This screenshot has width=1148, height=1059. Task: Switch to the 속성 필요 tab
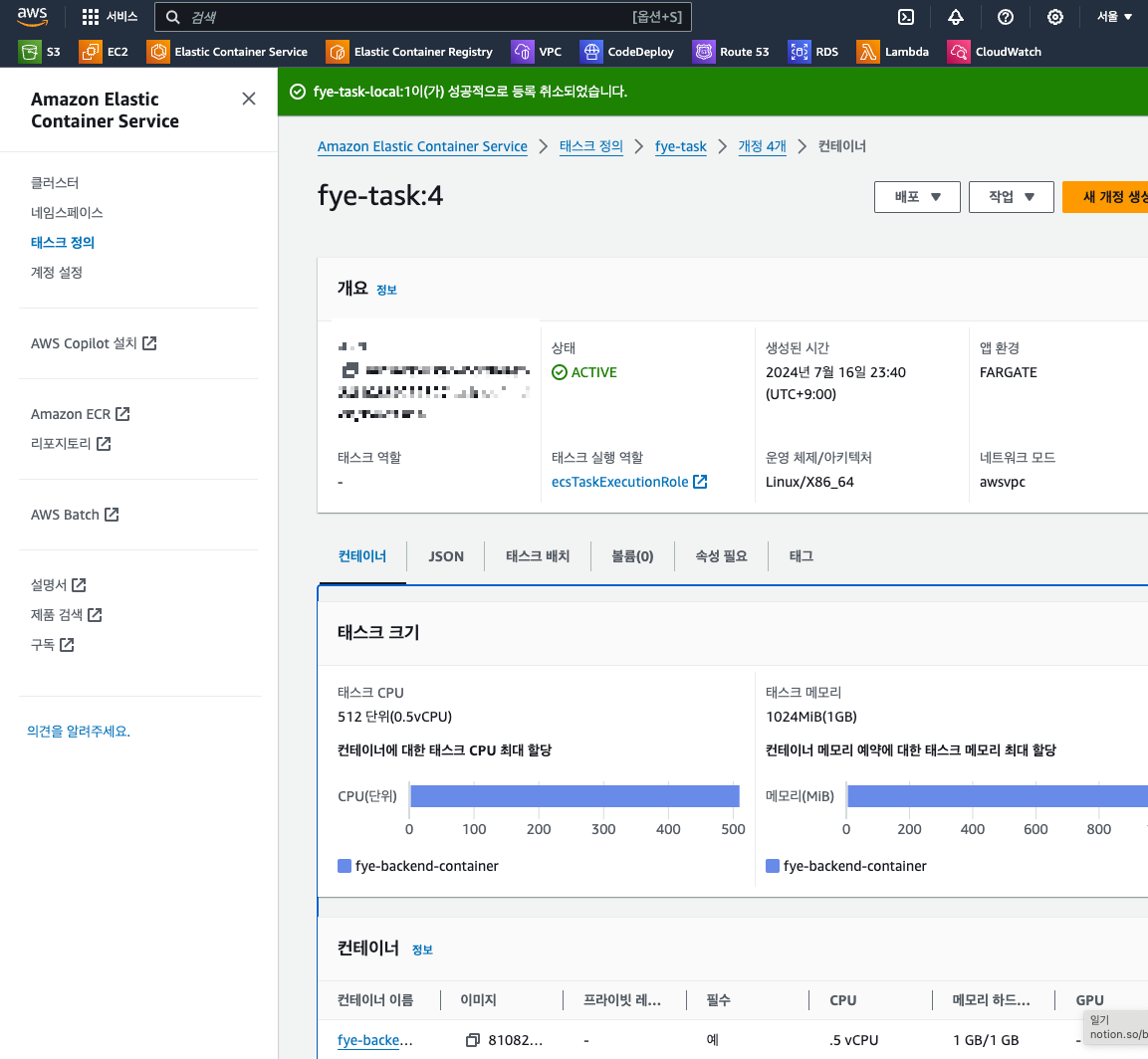[721, 556]
